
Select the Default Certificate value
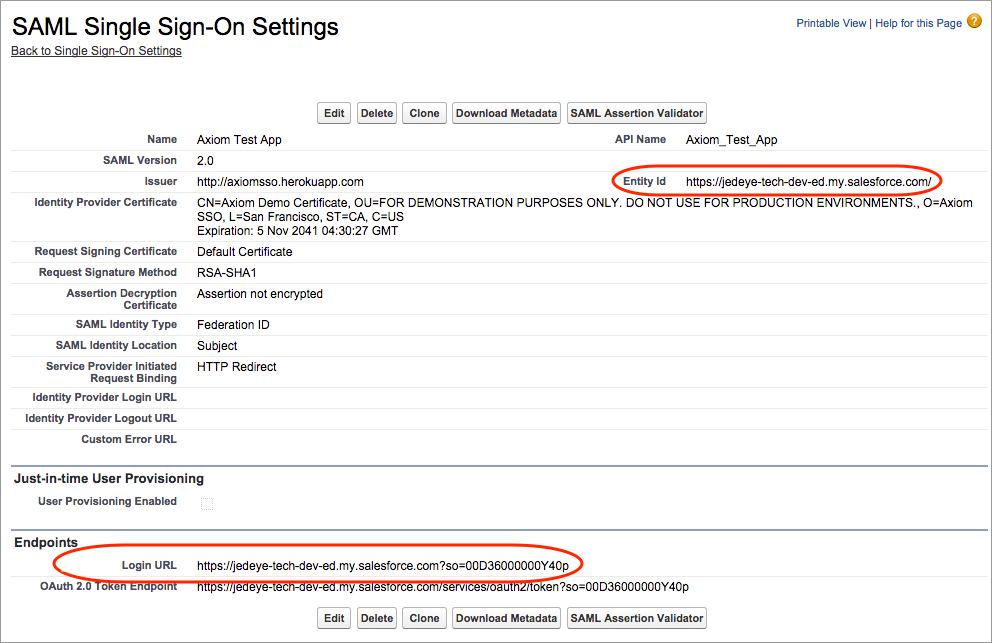click(x=244, y=252)
